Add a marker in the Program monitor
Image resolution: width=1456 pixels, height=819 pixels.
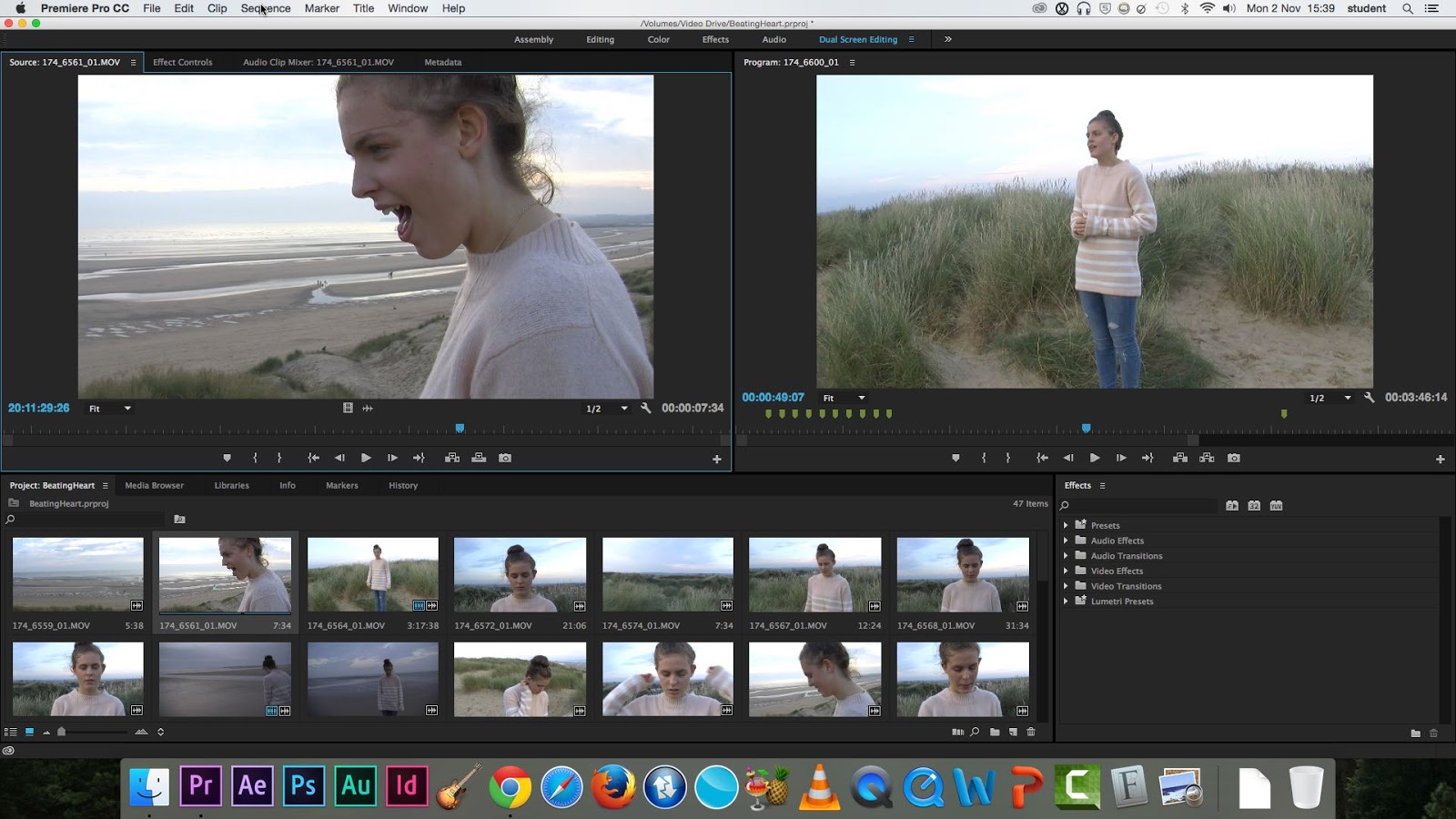[x=955, y=458]
